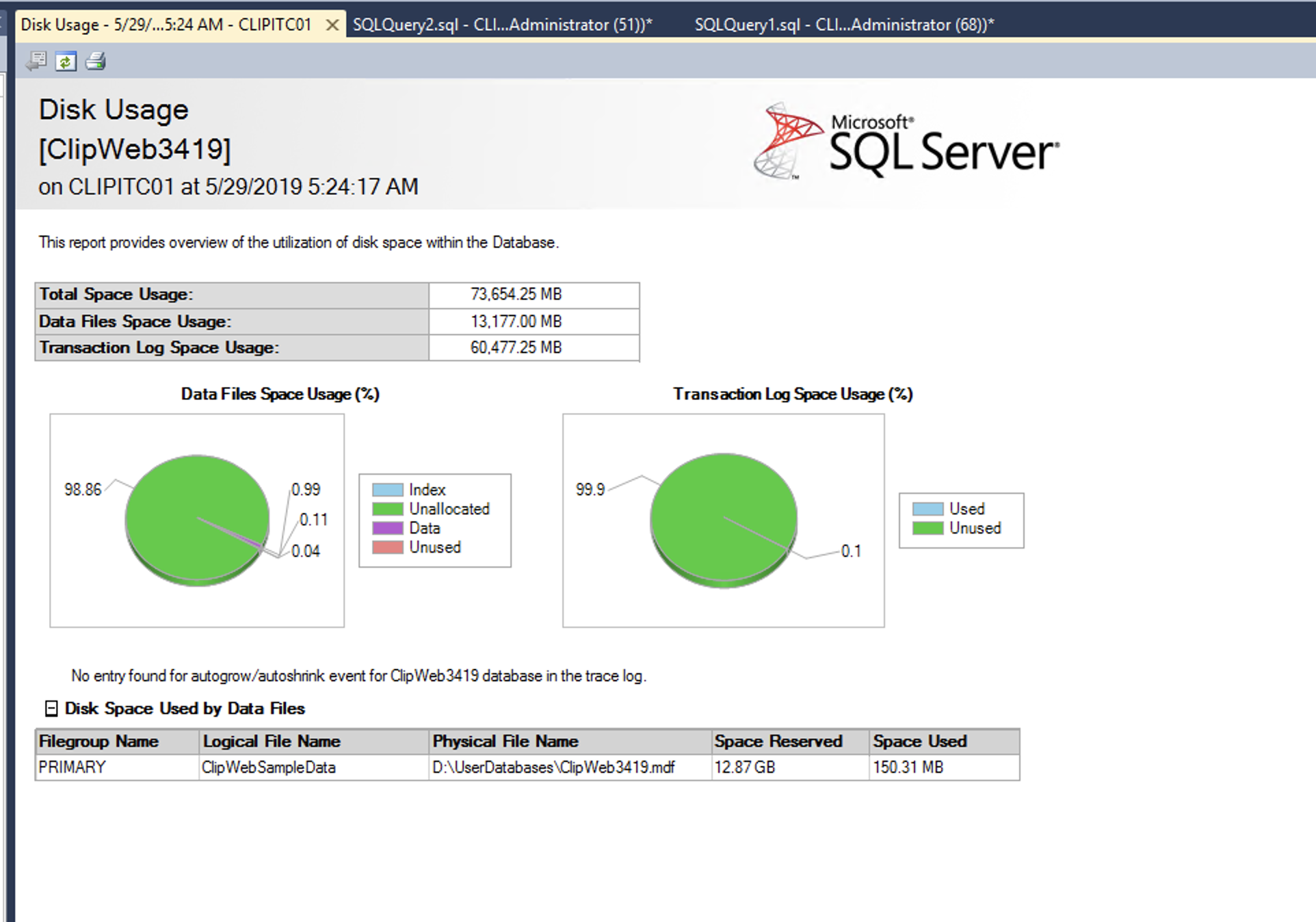This screenshot has height=922, width=1316.
Task: Close the Disk Usage report tab
Action: [332, 25]
